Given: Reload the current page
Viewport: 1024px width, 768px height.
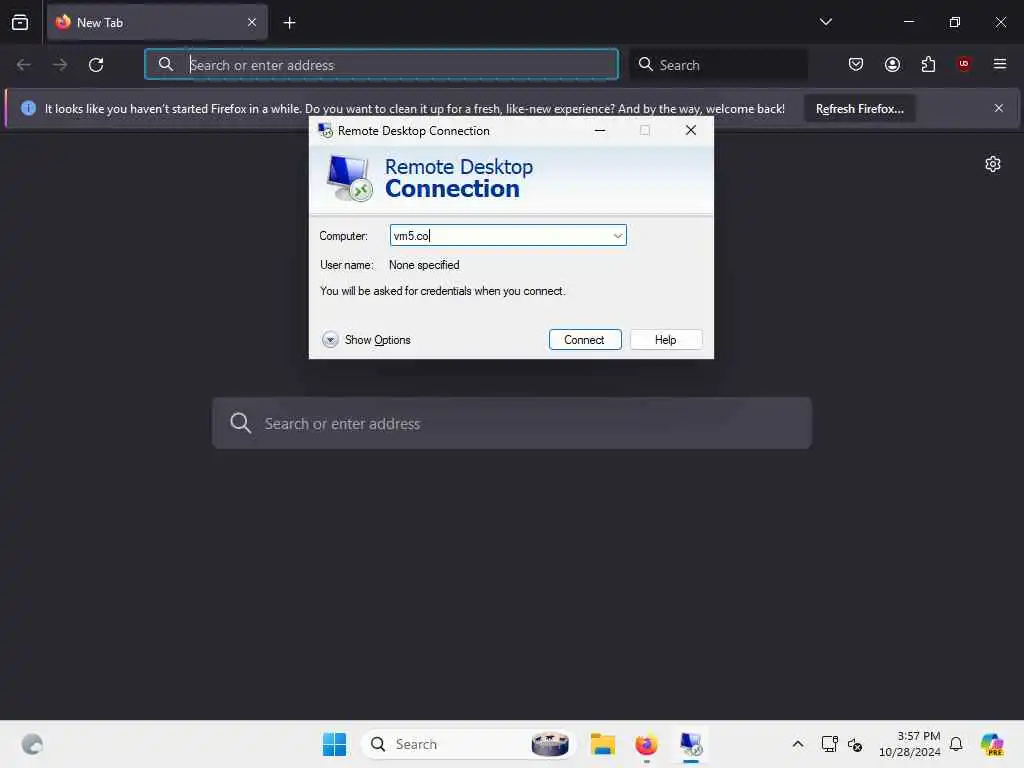Looking at the screenshot, I should (x=96, y=65).
